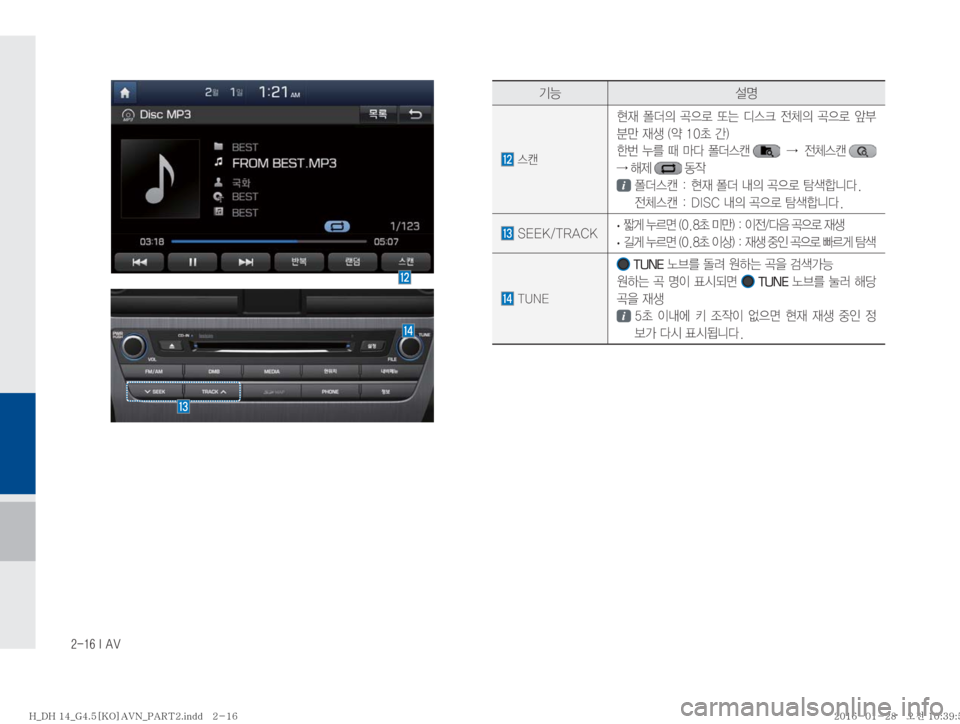Select the 내비메뉴 panel button
The image size is (960, 724).
point(389,371)
